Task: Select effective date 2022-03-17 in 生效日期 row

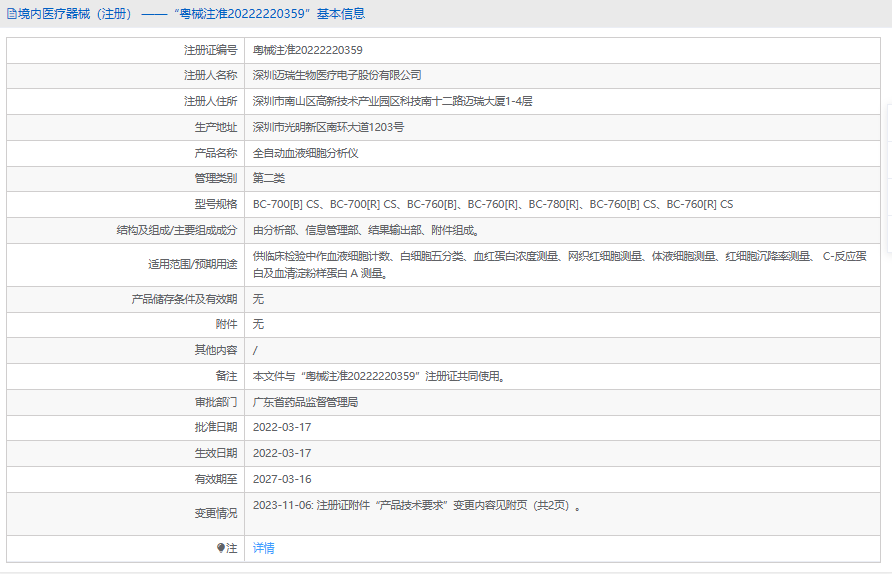Action: pyautogui.click(x=282, y=453)
